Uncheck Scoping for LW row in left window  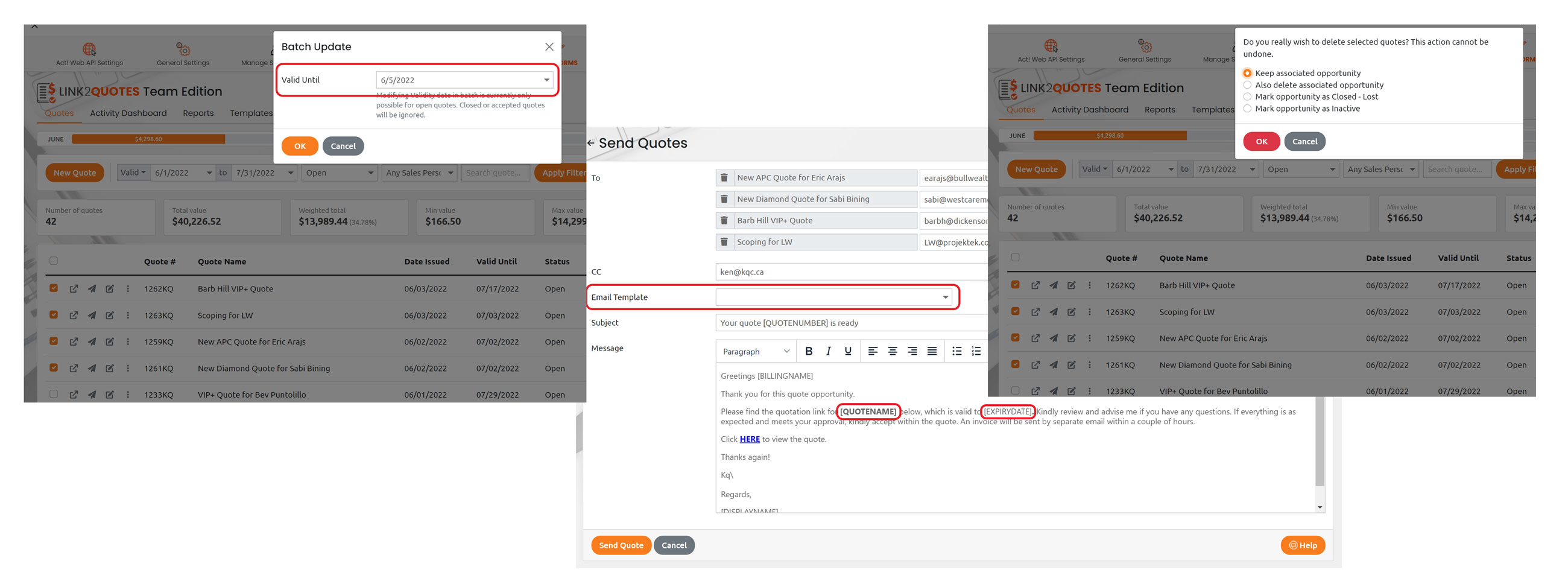click(54, 315)
